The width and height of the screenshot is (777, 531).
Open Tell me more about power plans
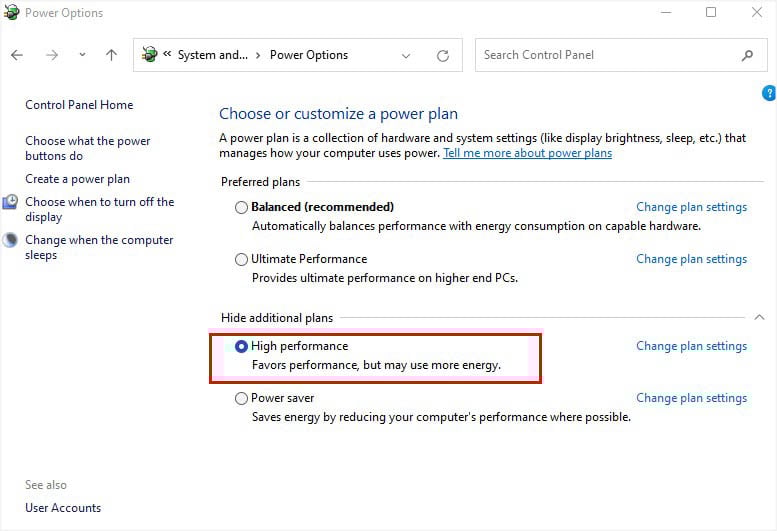(x=527, y=153)
